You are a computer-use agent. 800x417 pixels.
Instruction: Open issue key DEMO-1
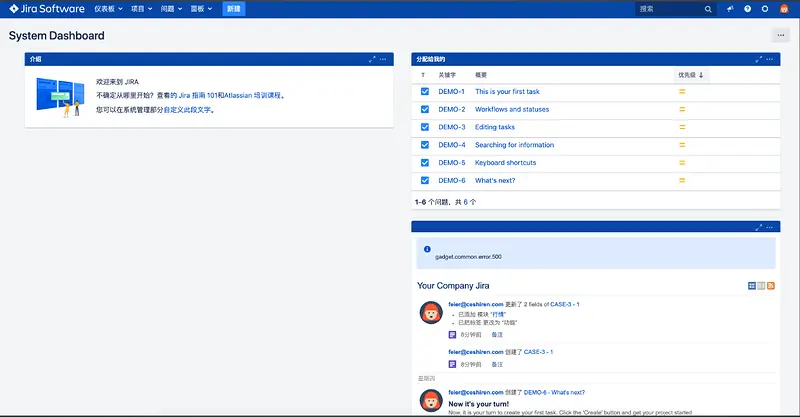pyautogui.click(x=452, y=91)
